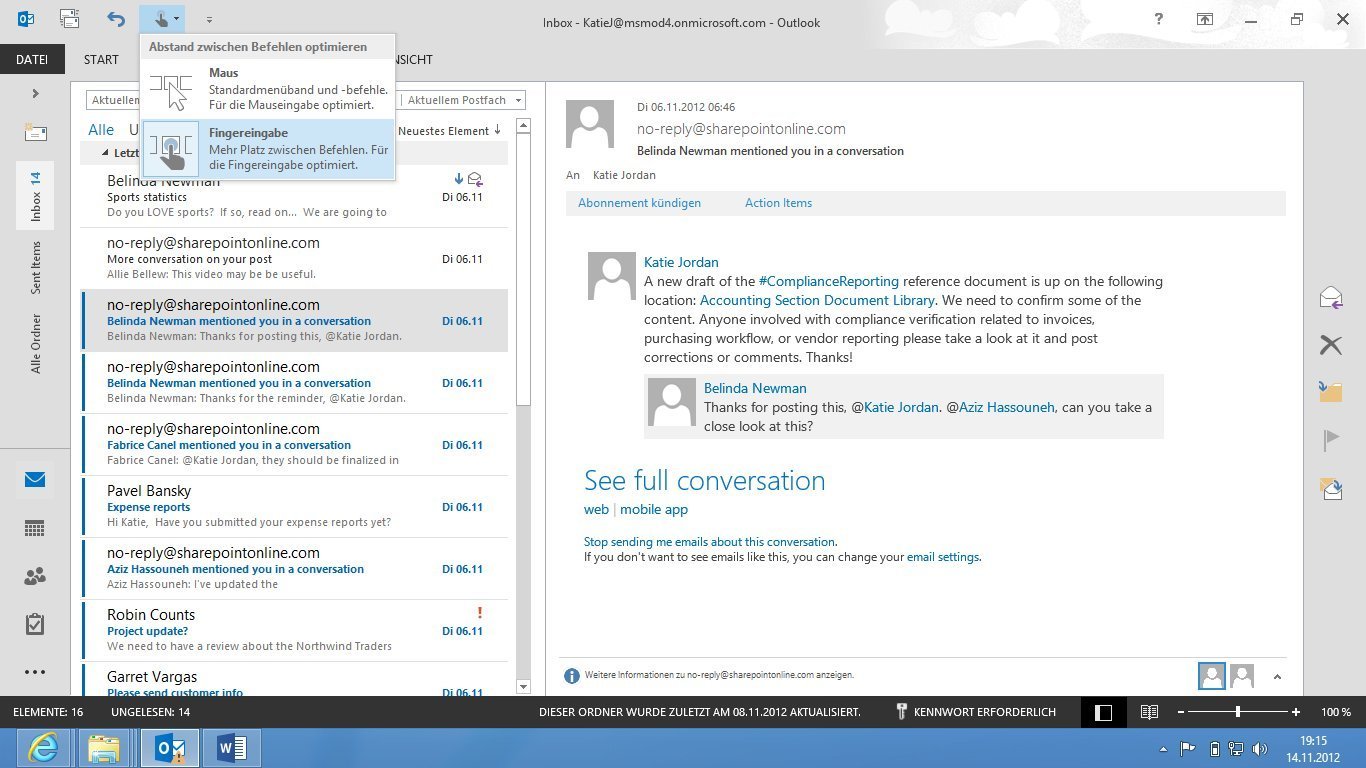Flag the message for follow-up
This screenshot has width=1366, height=768.
[1331, 438]
